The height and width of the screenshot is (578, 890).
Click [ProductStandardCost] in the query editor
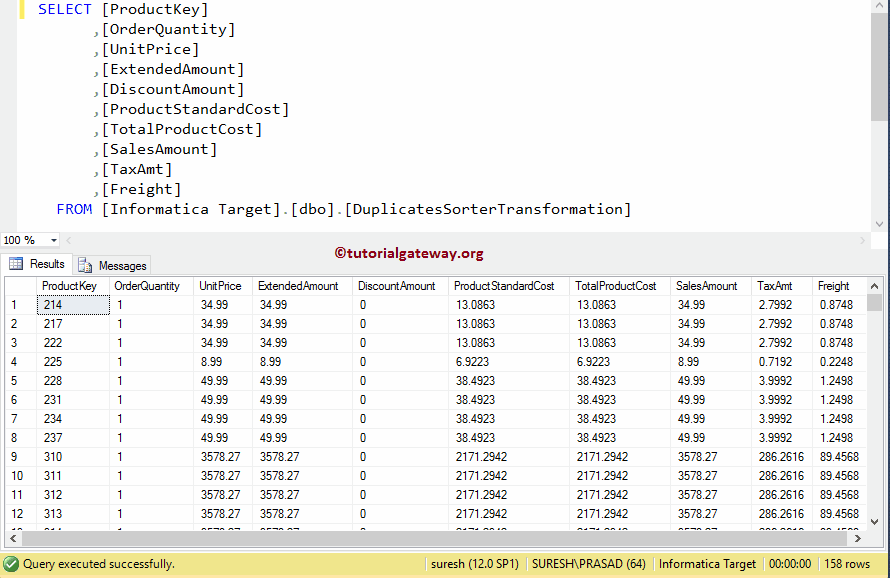pos(196,109)
